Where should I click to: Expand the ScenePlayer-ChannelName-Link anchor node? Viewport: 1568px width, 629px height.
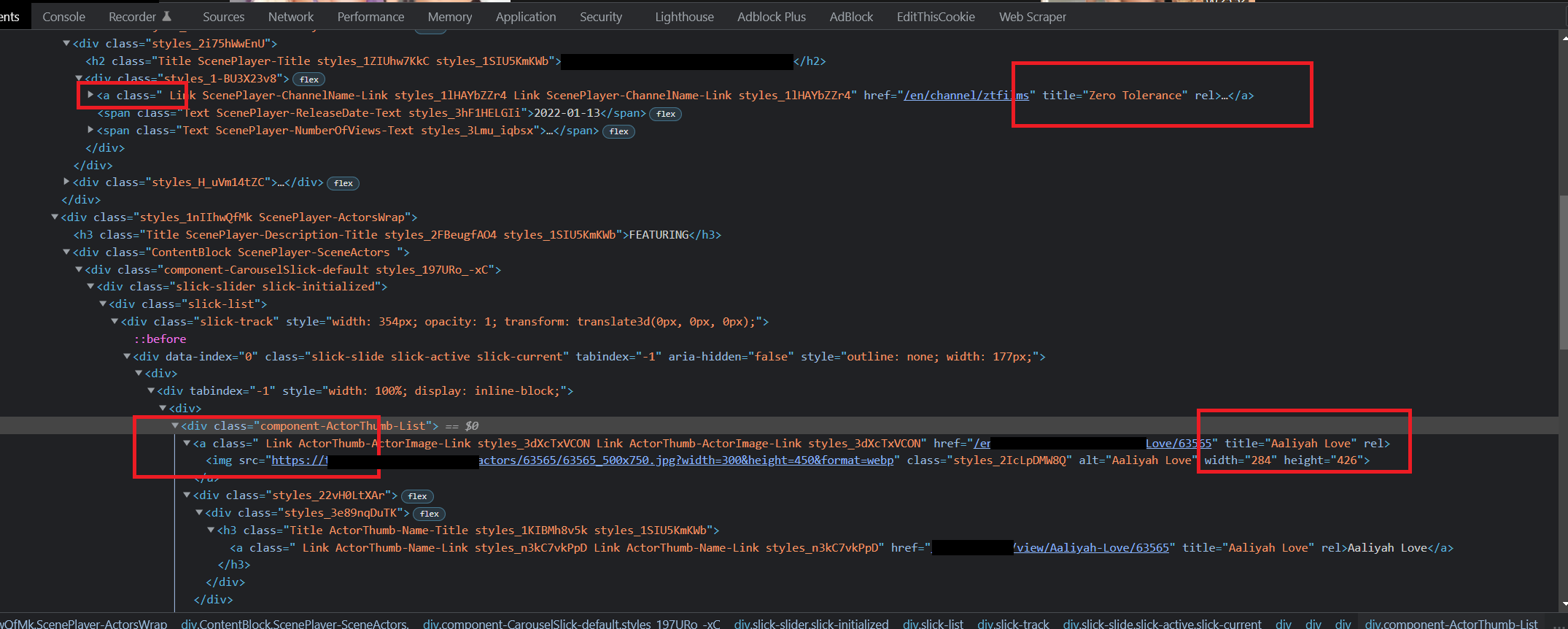click(90, 95)
